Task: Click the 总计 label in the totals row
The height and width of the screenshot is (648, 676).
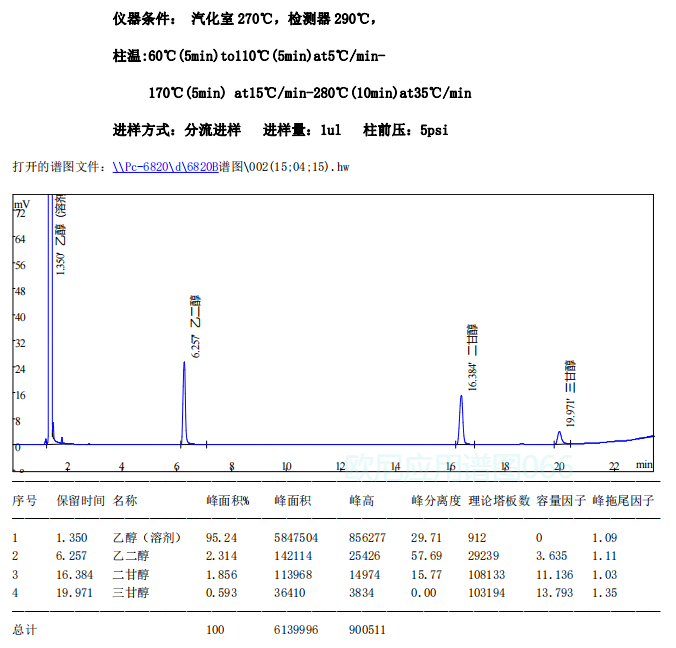Action: (x=24, y=630)
